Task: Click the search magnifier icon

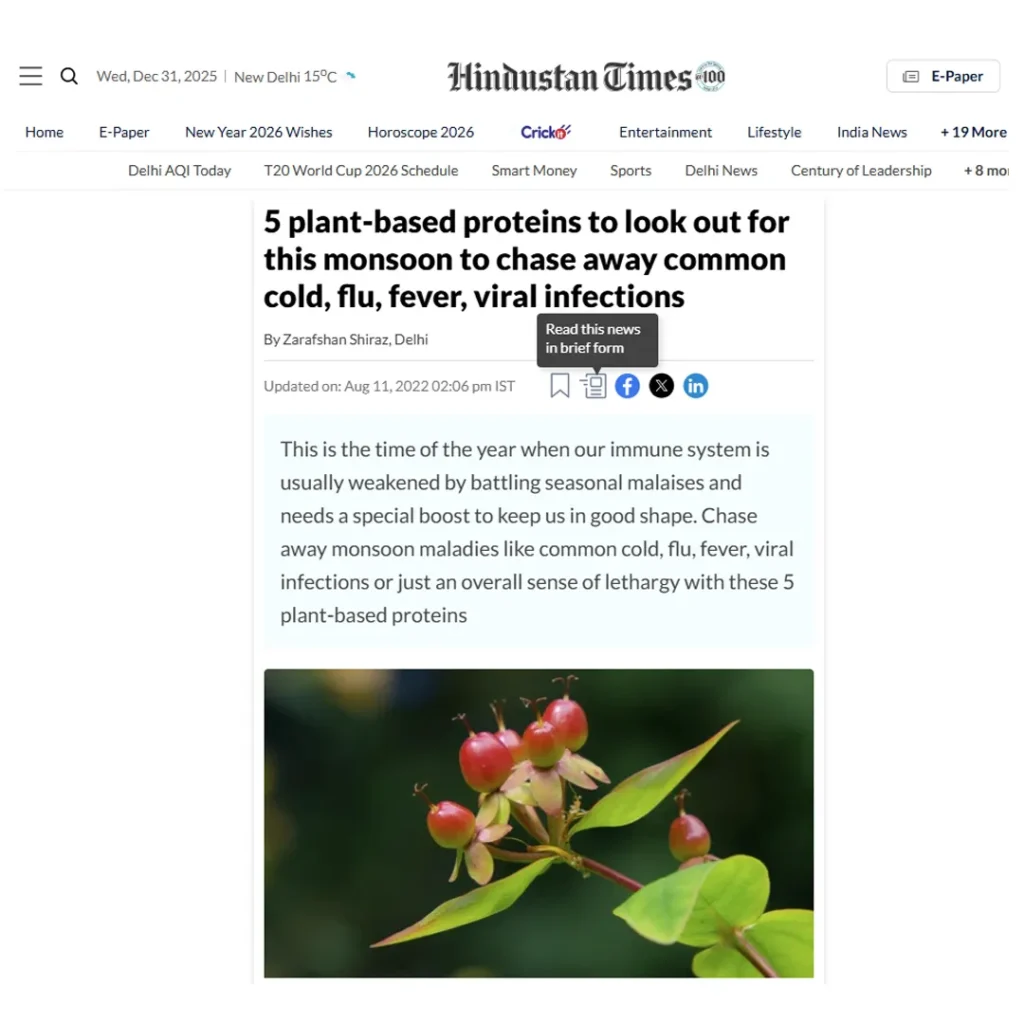Action: (69, 76)
